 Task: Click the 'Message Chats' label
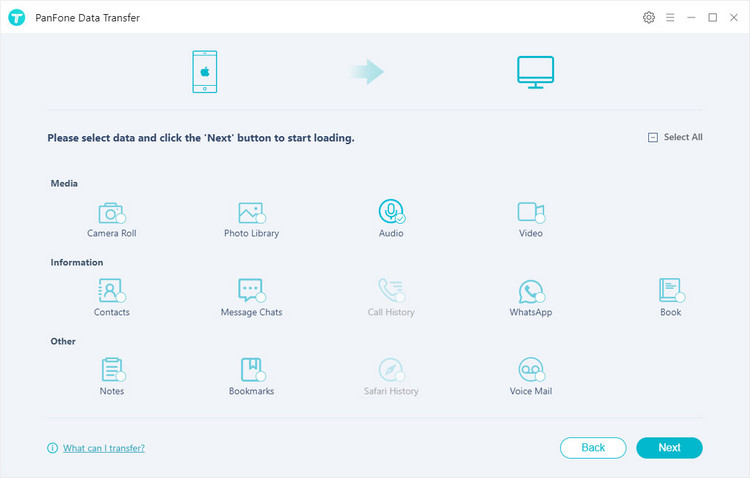pos(252,312)
